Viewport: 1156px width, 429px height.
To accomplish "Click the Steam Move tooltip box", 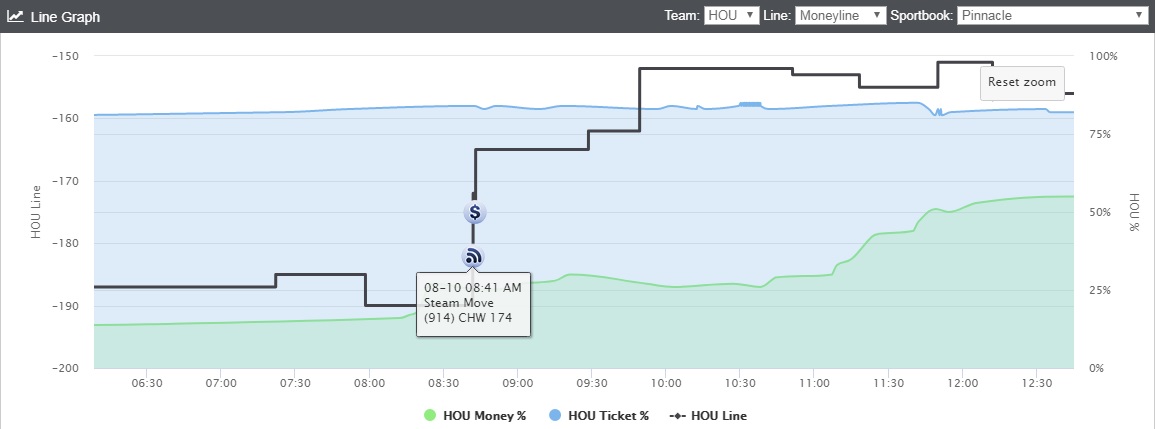I will pos(473,304).
